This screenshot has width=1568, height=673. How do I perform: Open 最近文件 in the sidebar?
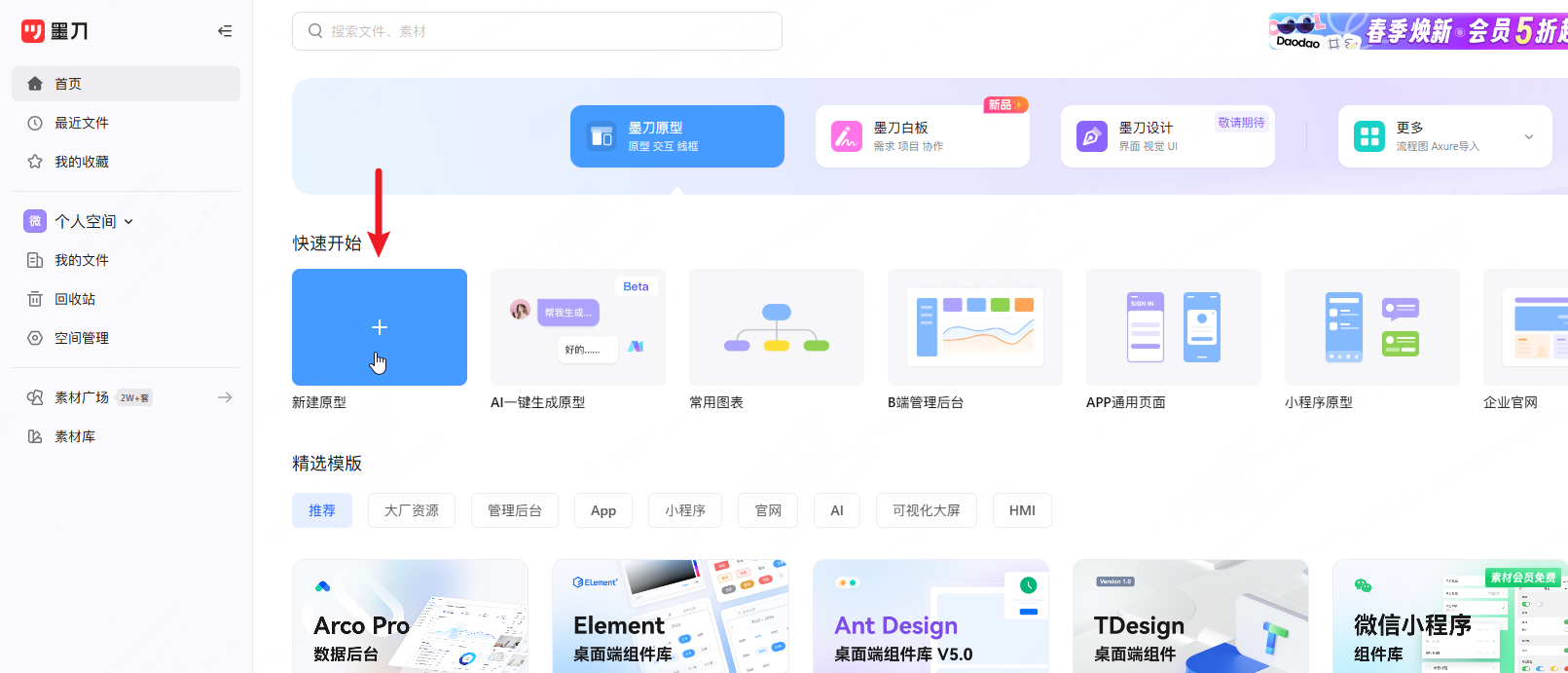pos(126,123)
